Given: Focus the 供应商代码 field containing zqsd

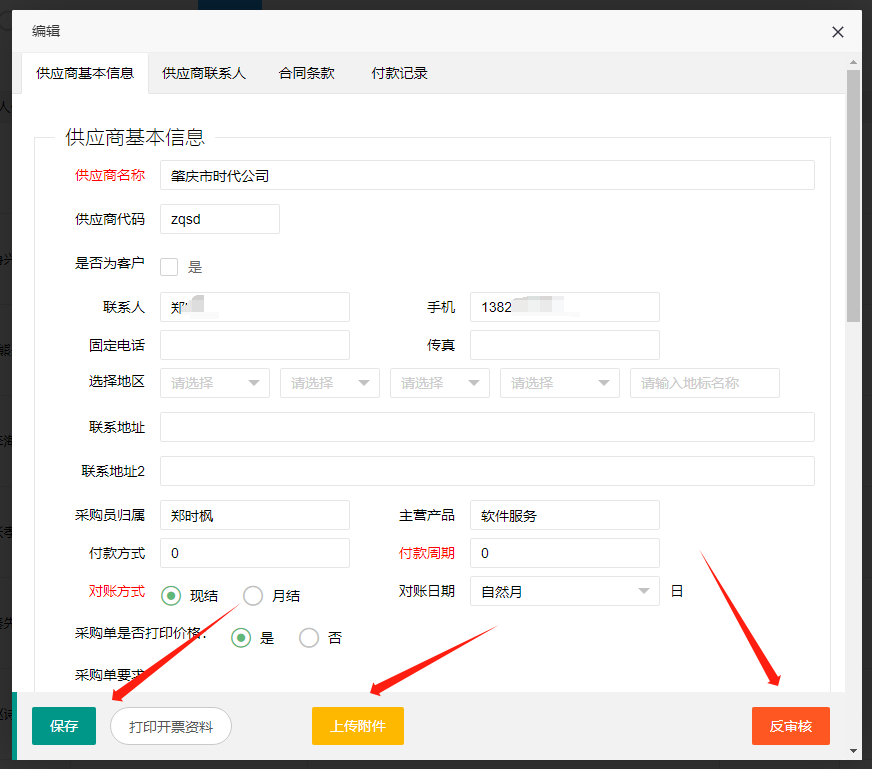Looking at the screenshot, I should pos(219,219).
